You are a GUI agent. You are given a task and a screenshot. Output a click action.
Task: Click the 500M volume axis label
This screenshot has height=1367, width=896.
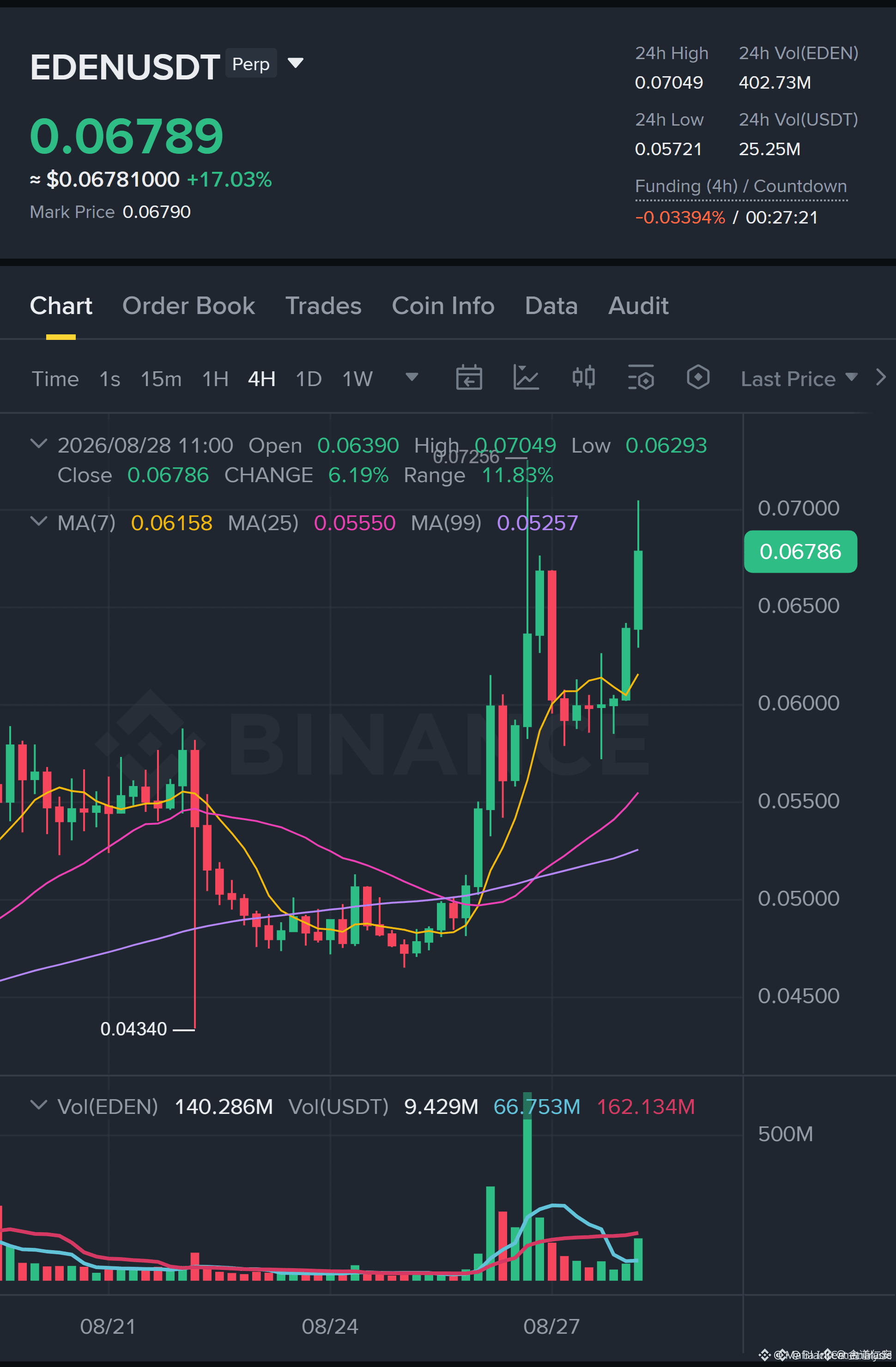tap(785, 1134)
